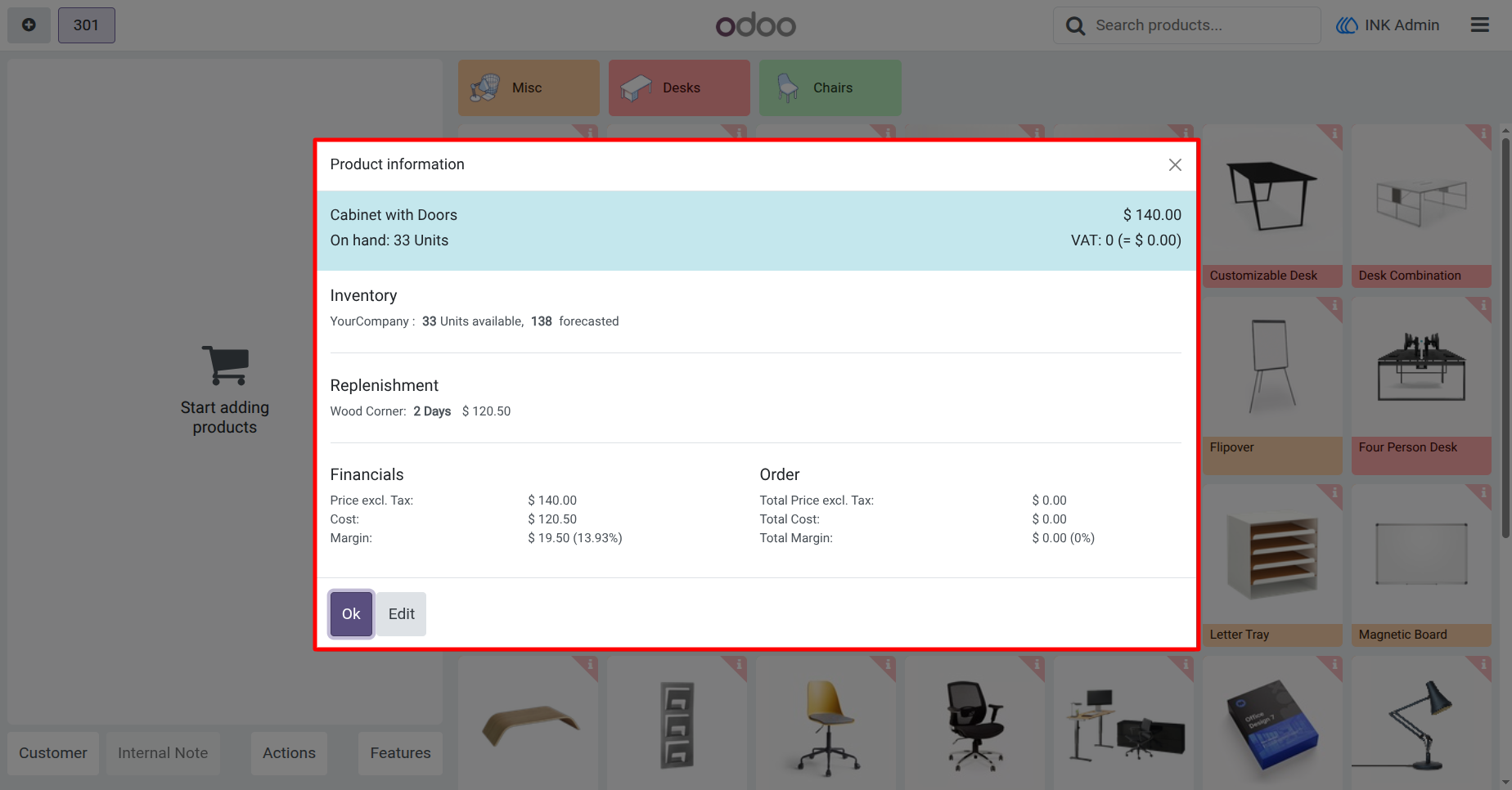Click the $ 19.50 (13.93%) margin value
Viewport: 1512px width, 790px height.
[575, 538]
